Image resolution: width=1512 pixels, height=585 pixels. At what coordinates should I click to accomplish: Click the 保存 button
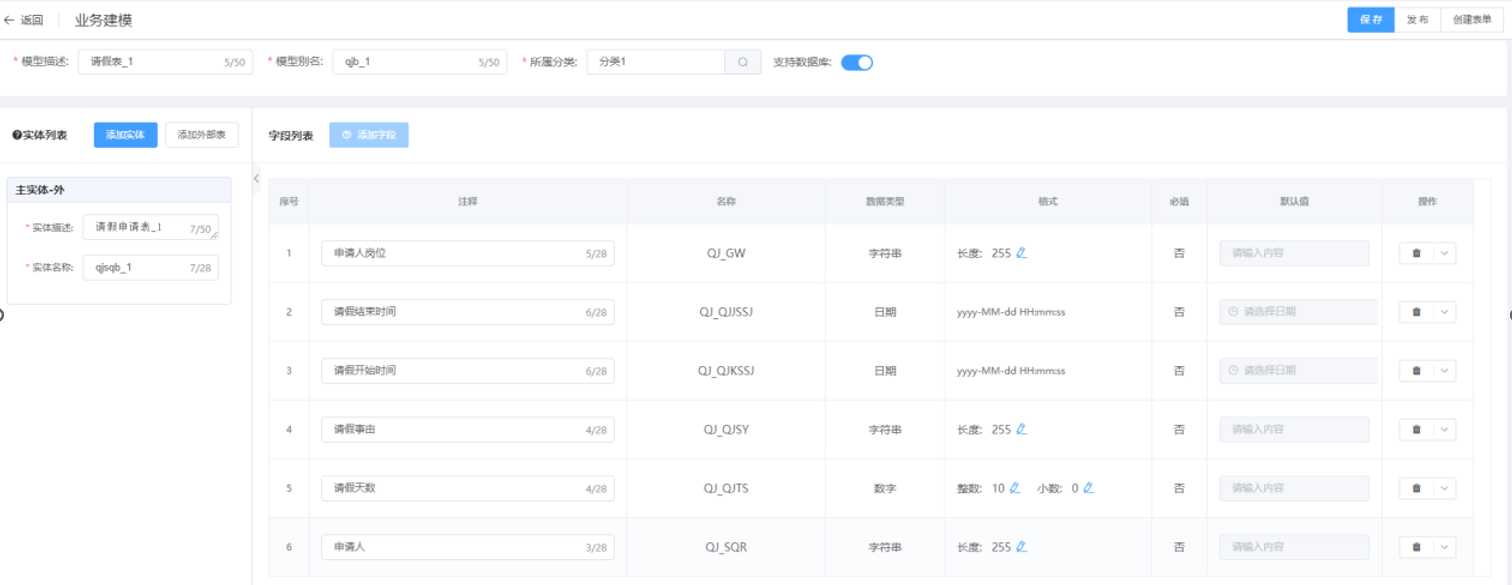point(1371,20)
